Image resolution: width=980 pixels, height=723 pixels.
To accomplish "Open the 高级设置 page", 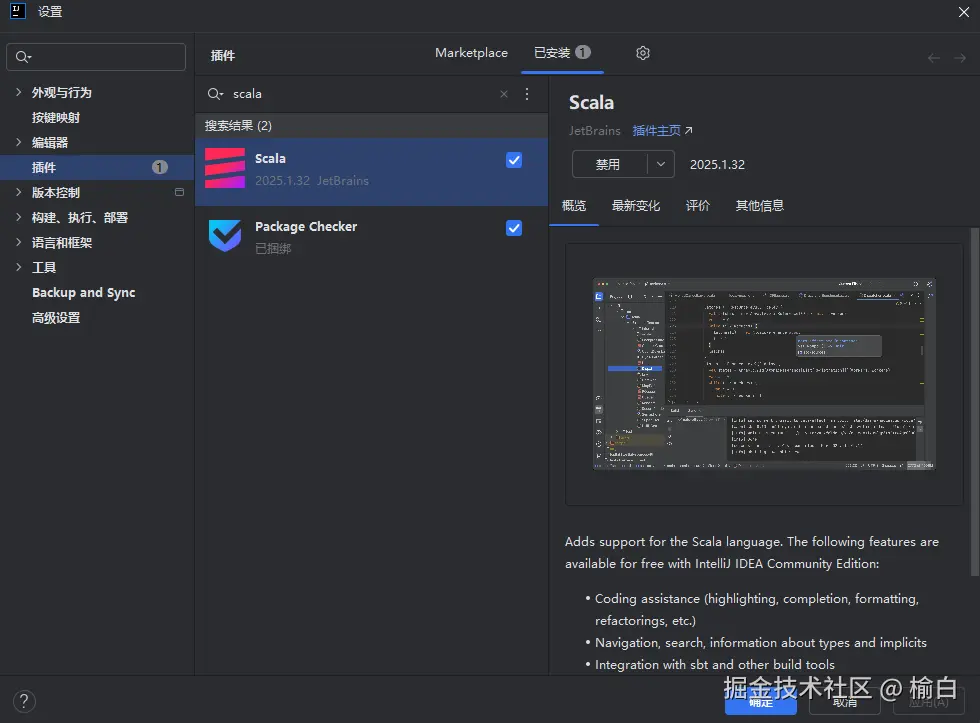I will (x=56, y=317).
